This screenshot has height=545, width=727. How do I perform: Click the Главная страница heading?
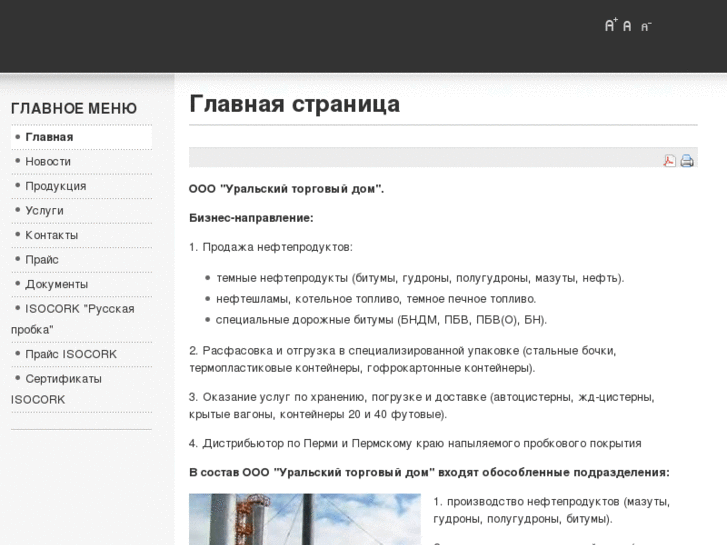click(294, 104)
